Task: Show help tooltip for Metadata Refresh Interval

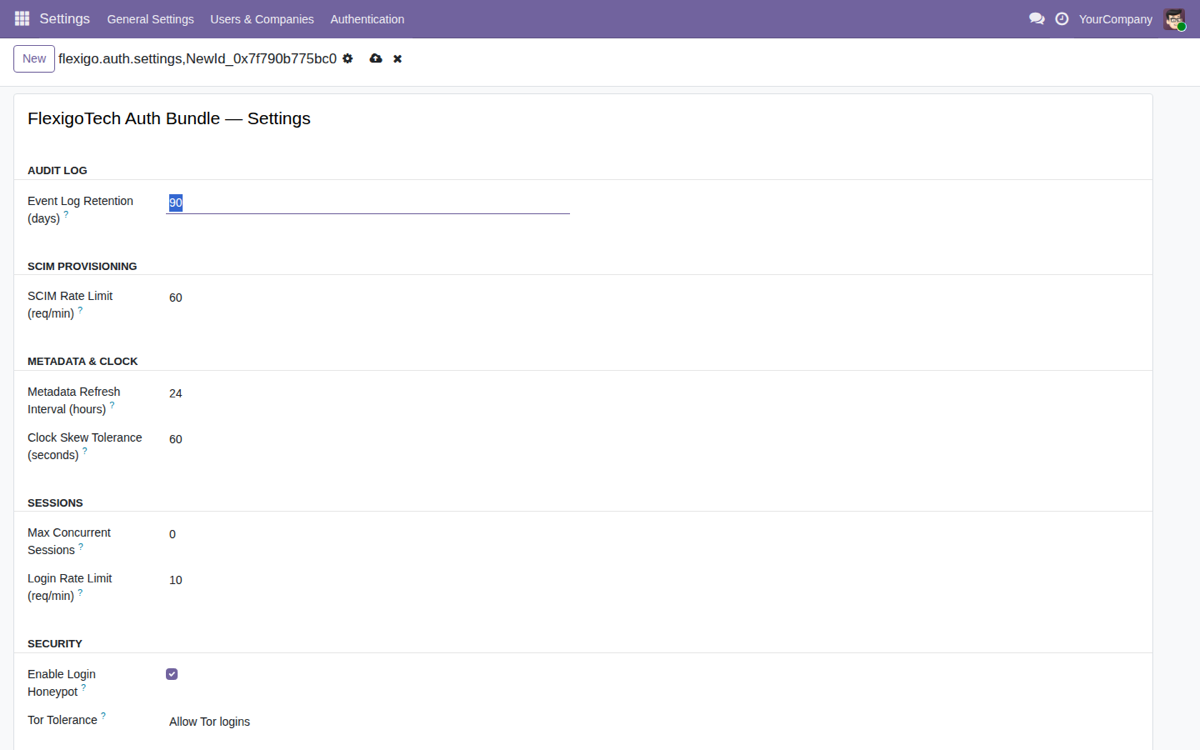Action: [112, 406]
